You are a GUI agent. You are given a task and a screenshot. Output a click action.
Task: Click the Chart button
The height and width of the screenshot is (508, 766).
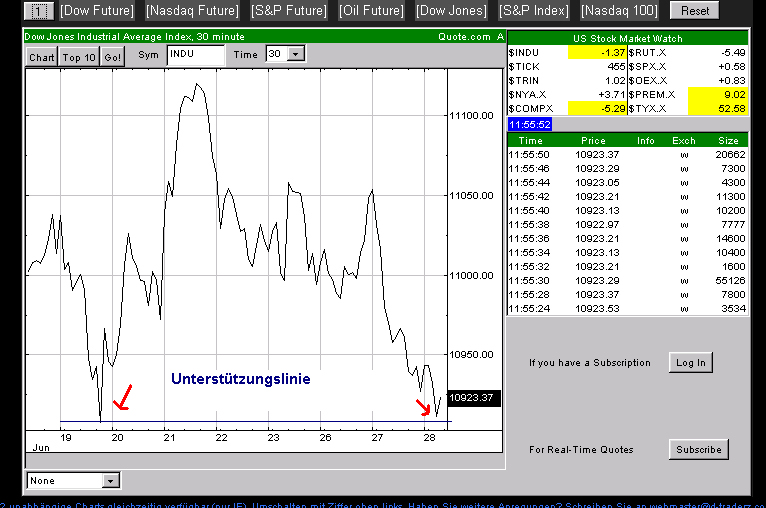(42, 57)
